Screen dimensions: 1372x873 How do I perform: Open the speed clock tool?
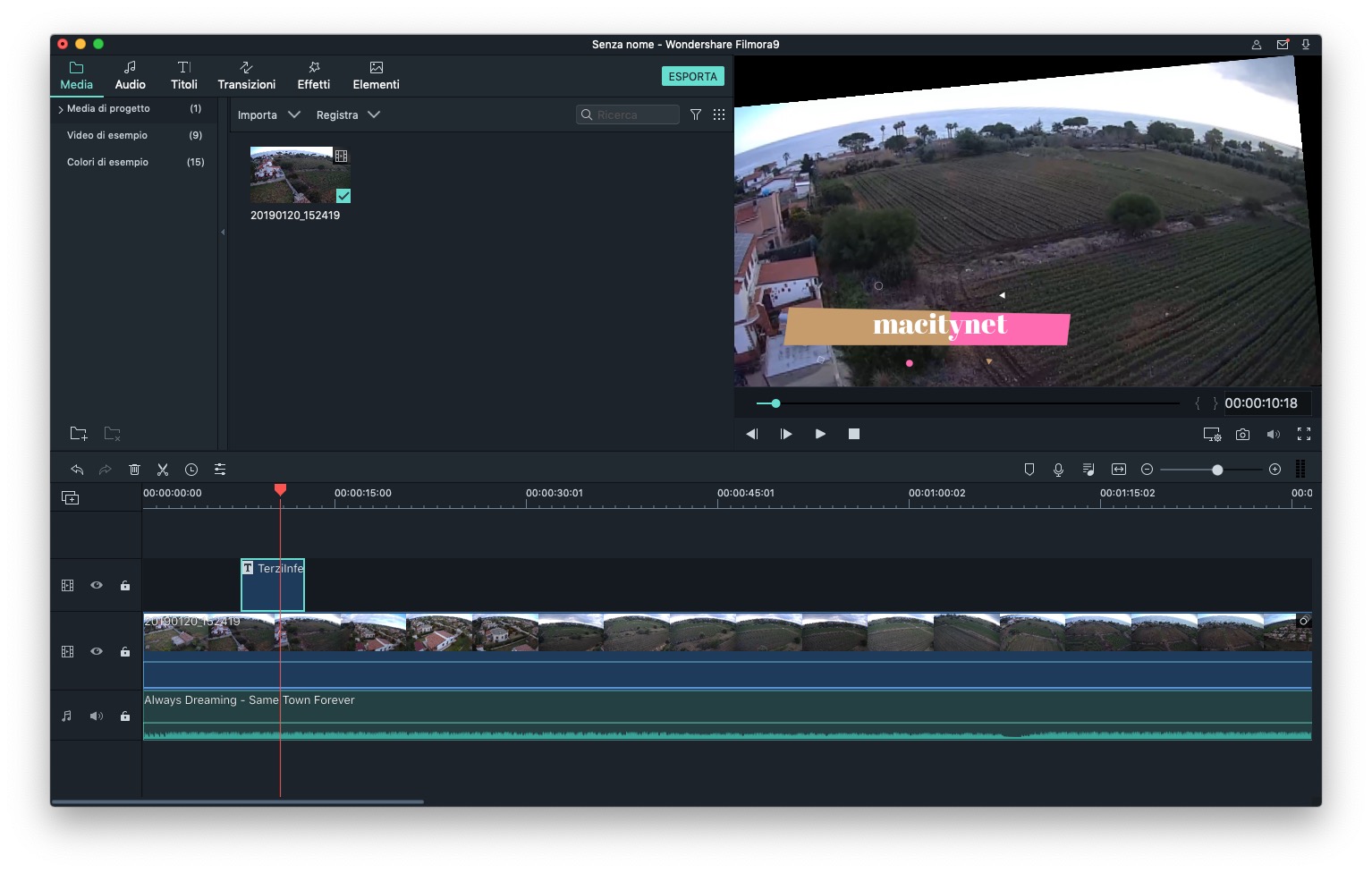(191, 470)
